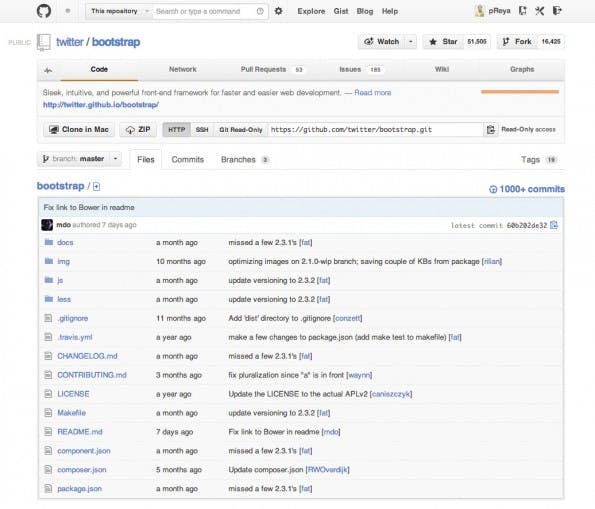Open Blog in top navigation
Viewport: 595px width, 509px height.
coord(365,11)
